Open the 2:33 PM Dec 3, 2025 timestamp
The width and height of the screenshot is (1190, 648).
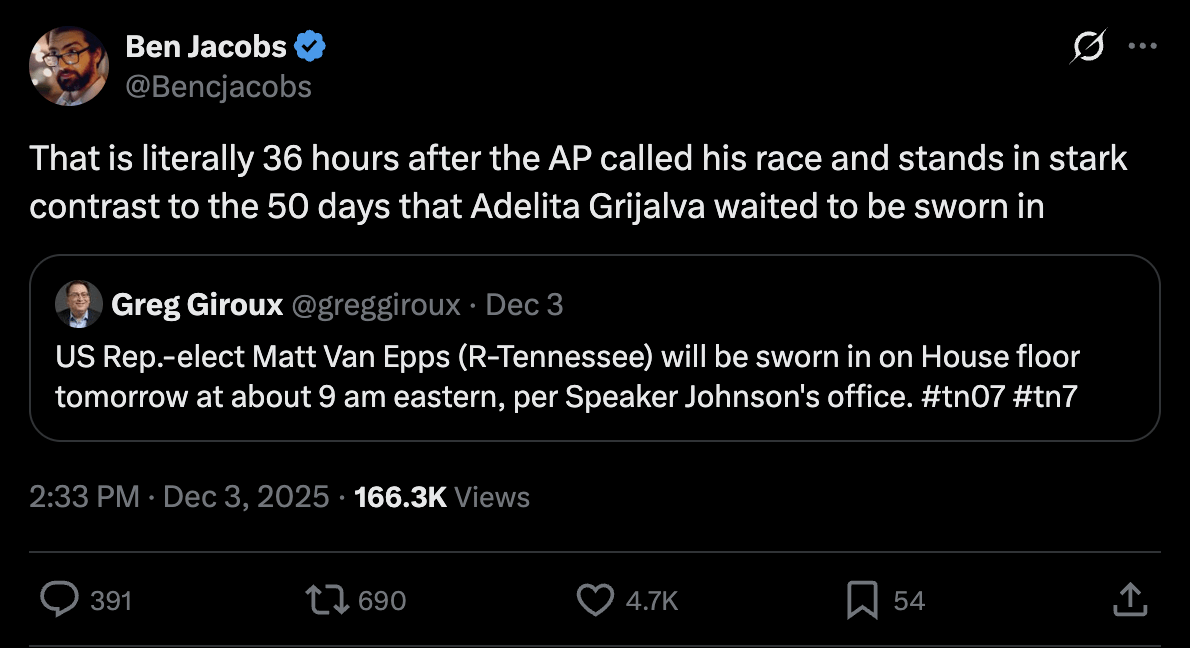(x=179, y=497)
